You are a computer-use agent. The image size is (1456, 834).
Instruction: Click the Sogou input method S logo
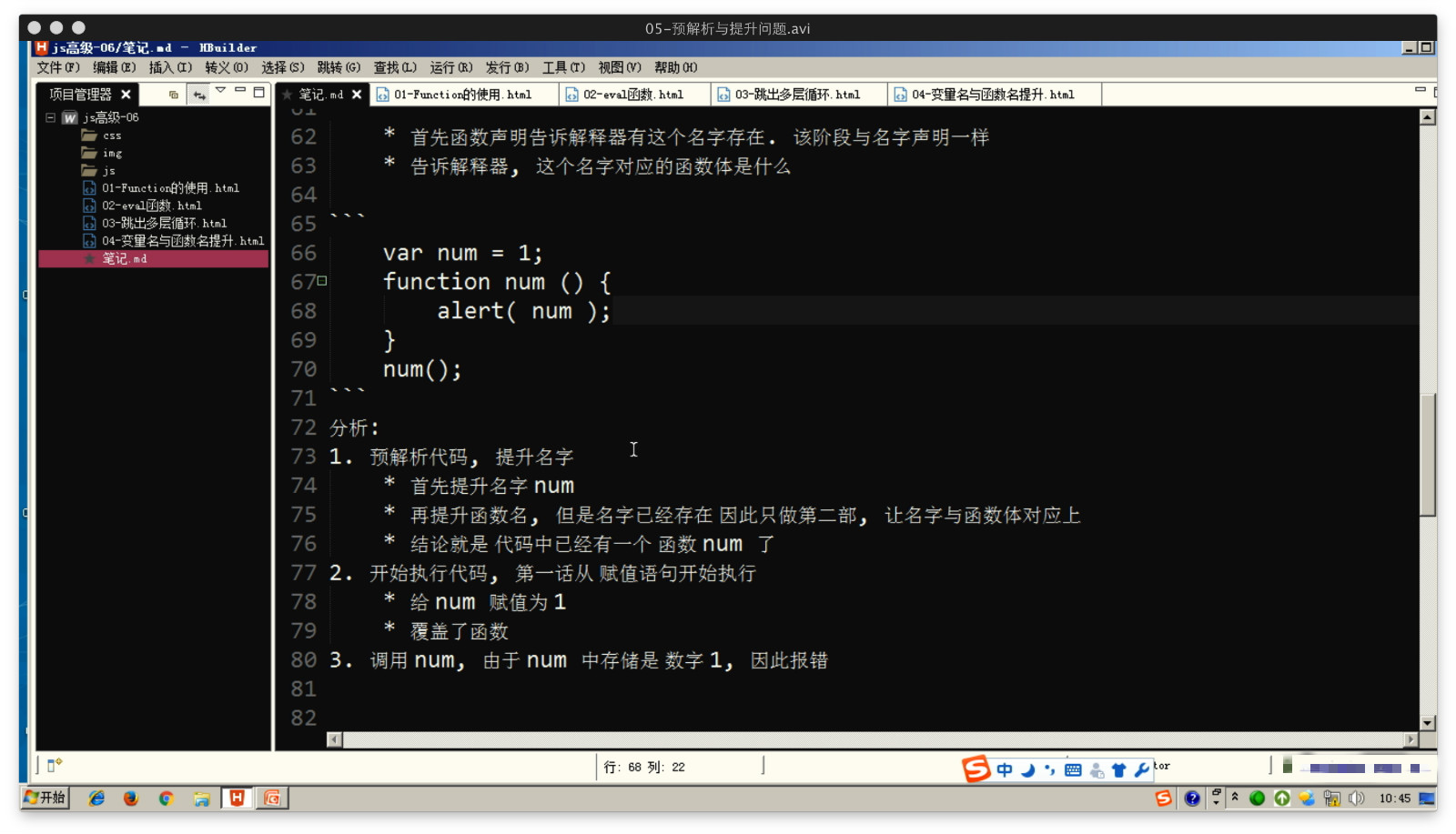[976, 769]
